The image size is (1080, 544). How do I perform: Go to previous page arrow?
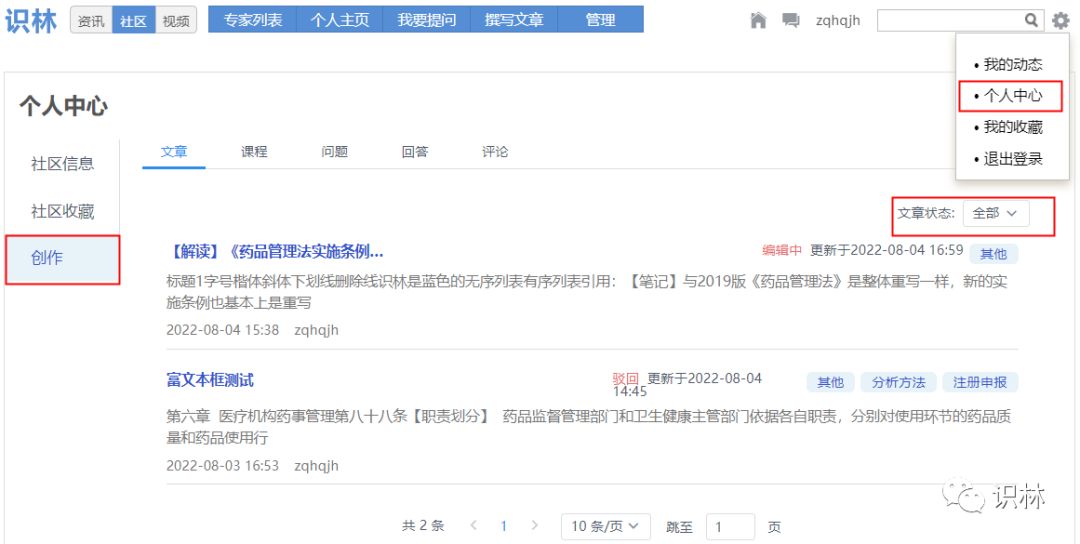pyautogui.click(x=473, y=526)
